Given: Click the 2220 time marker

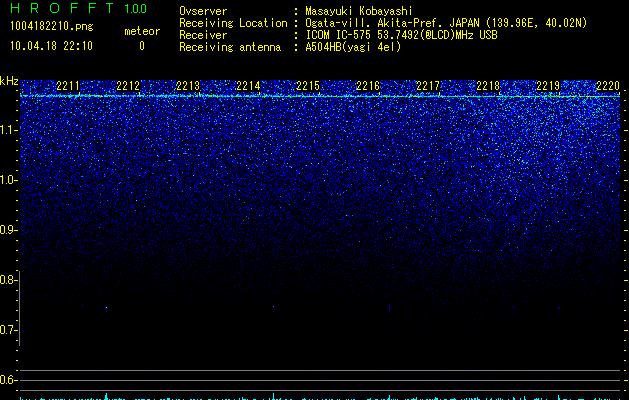Looking at the screenshot, I should point(608,86).
